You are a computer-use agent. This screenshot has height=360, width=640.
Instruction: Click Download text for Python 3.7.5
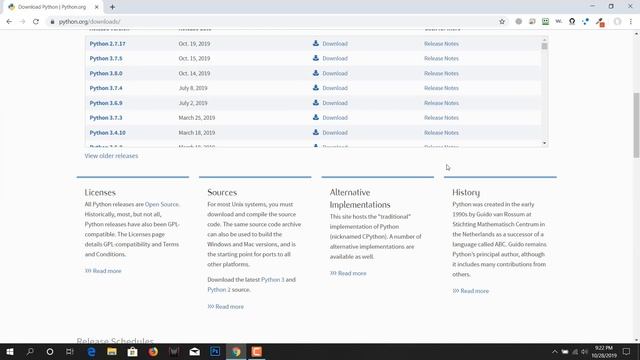[335, 58]
